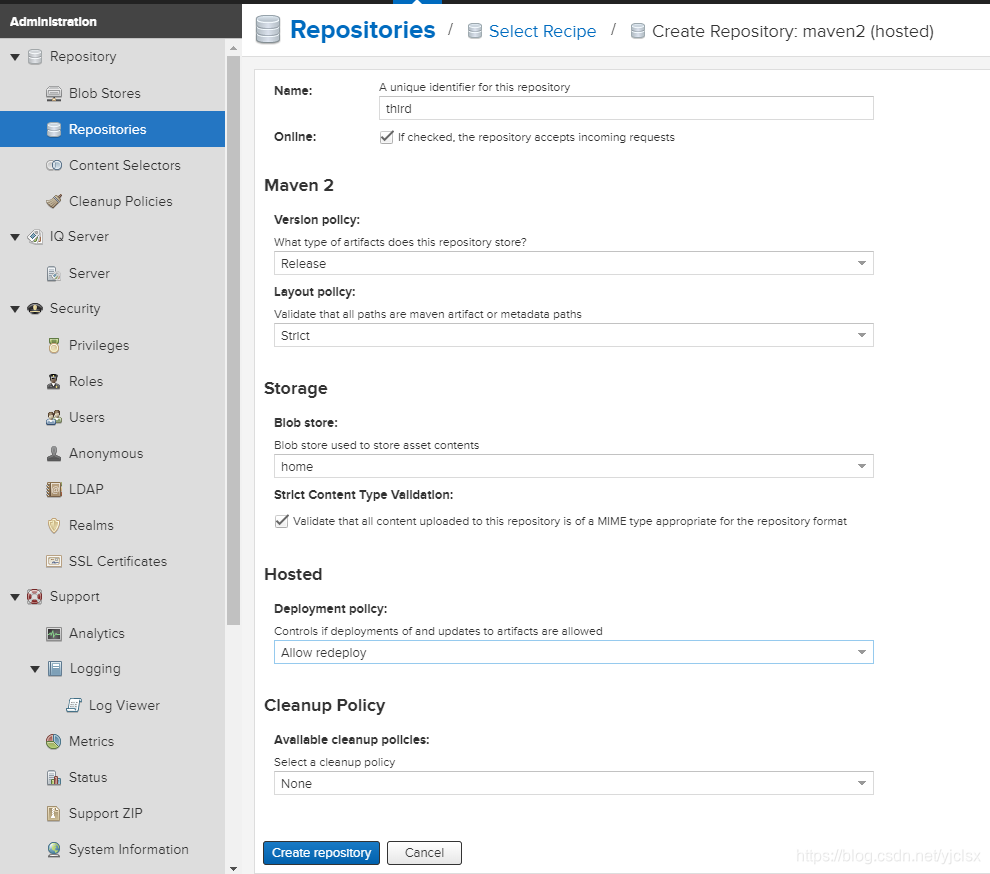Click the repository Name input field

click(626, 108)
